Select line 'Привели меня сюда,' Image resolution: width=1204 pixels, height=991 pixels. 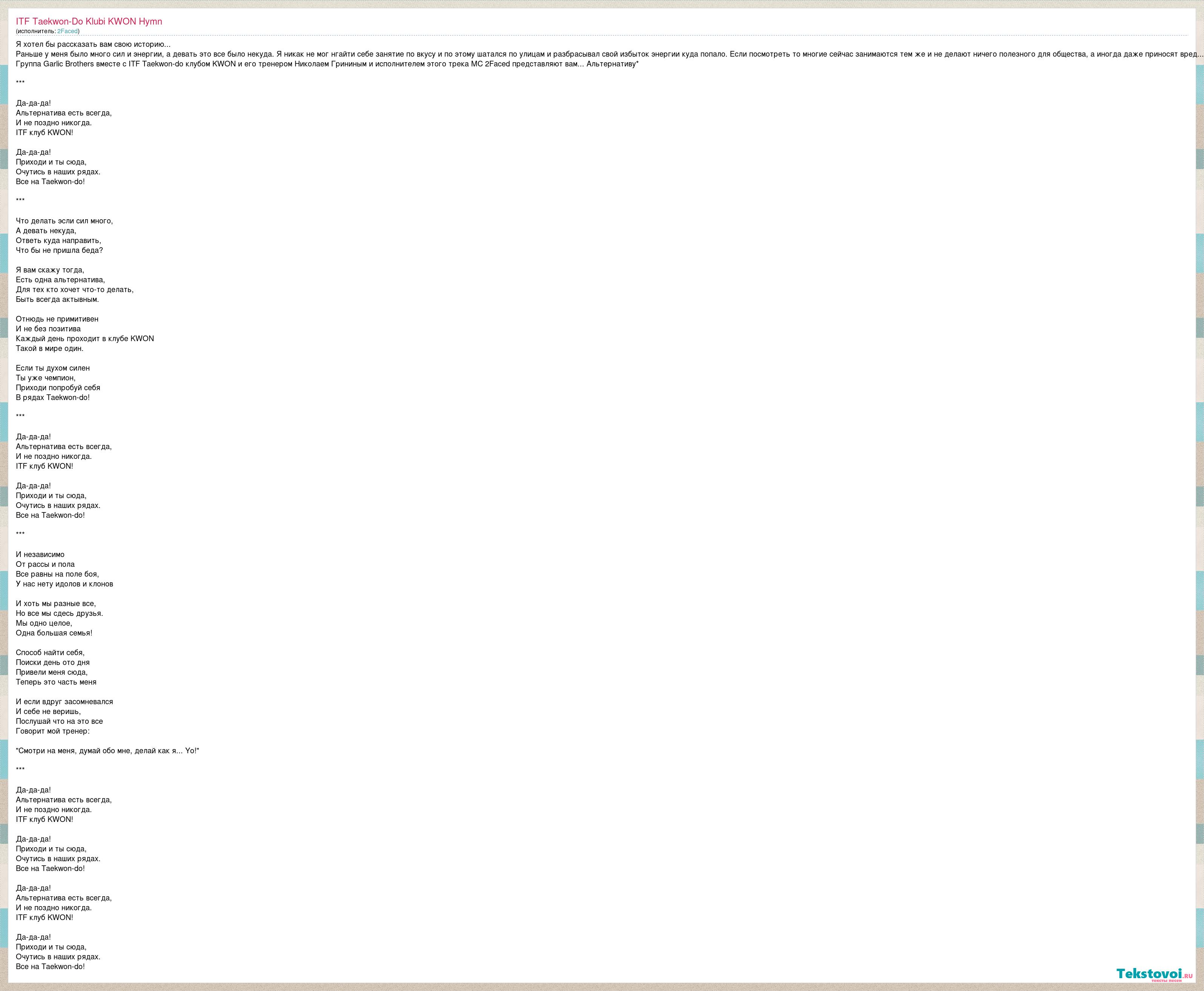[52, 672]
